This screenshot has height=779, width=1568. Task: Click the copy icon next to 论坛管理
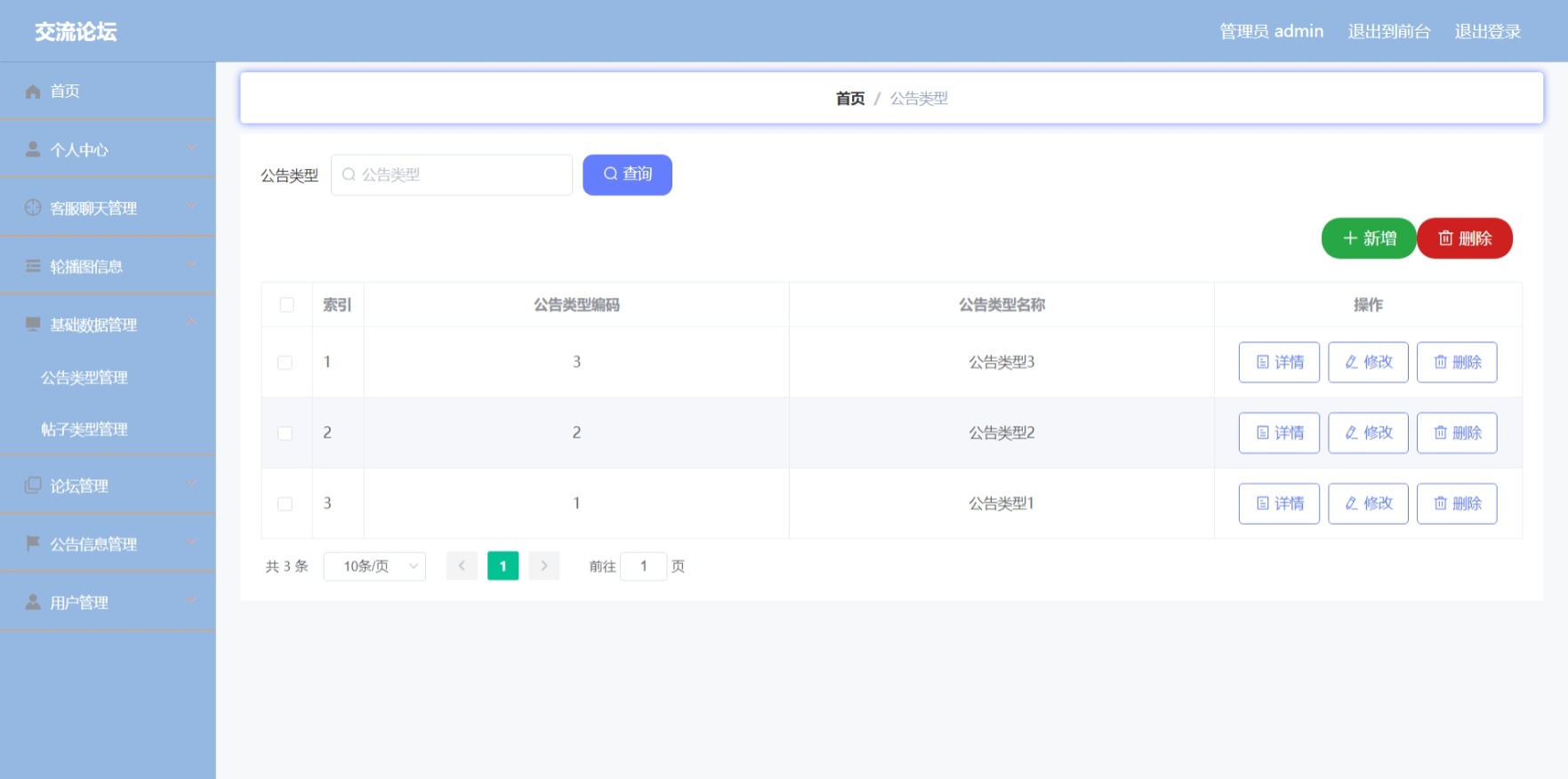tap(33, 486)
